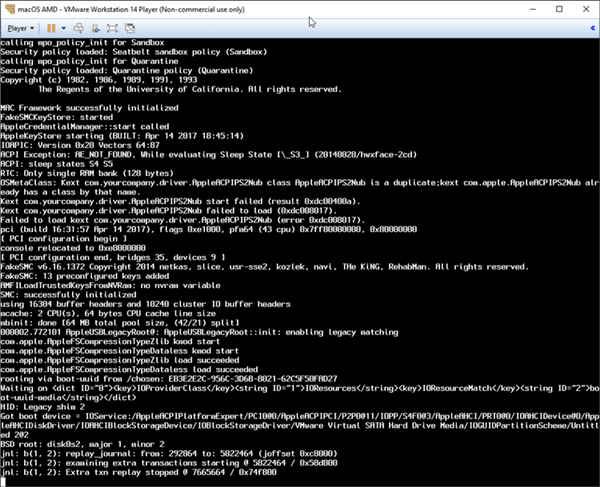Click 'Extra txn replay stopped' console line
Screen dimensions: 600x487
138,472
